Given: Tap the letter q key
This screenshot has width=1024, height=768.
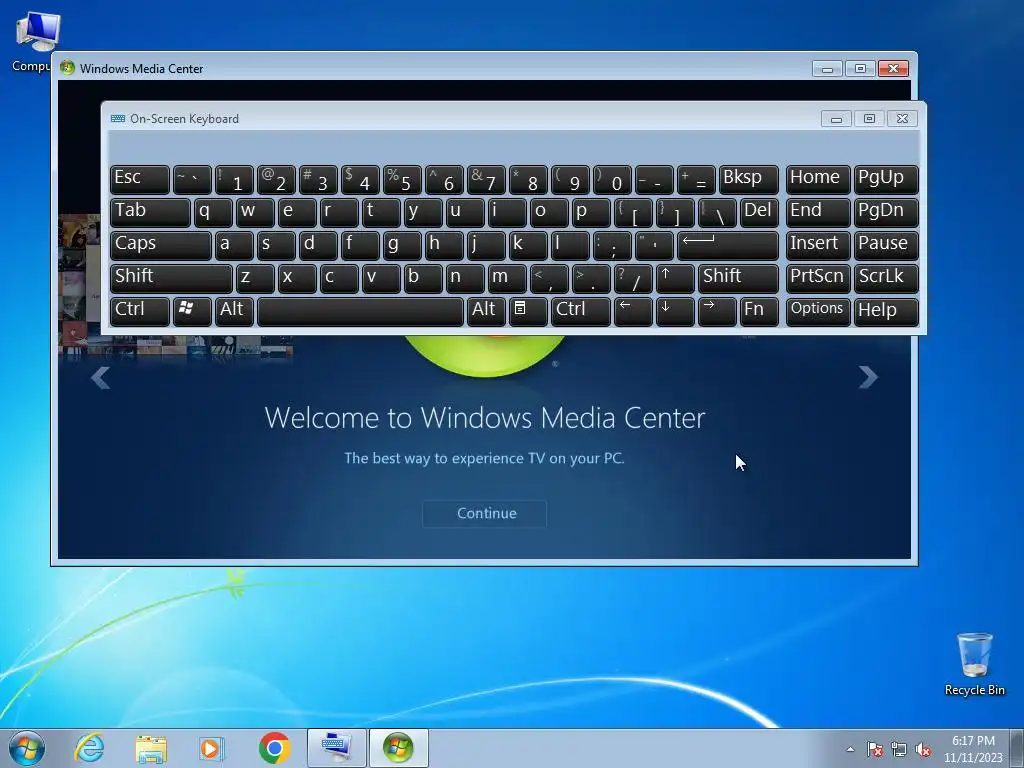Looking at the screenshot, I should tap(213, 212).
